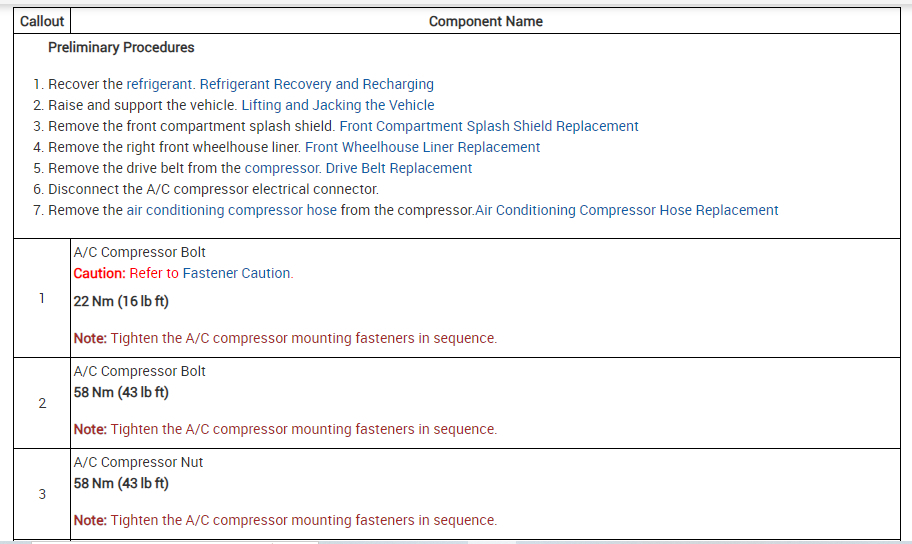Viewport: 912px width, 544px height.
Task: Click the A/C Compressor Nut label
Action: pyautogui.click(x=139, y=462)
